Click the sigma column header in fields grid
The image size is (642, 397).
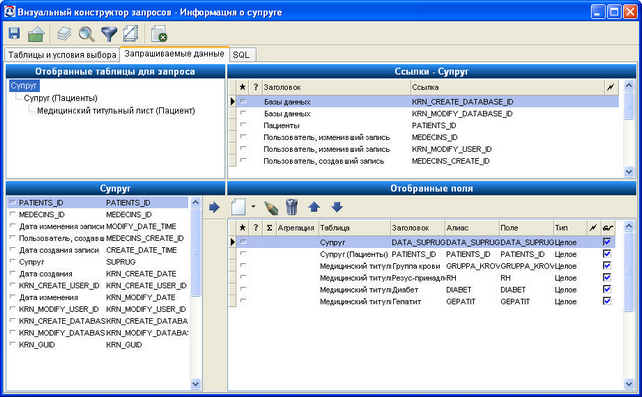coord(269,228)
